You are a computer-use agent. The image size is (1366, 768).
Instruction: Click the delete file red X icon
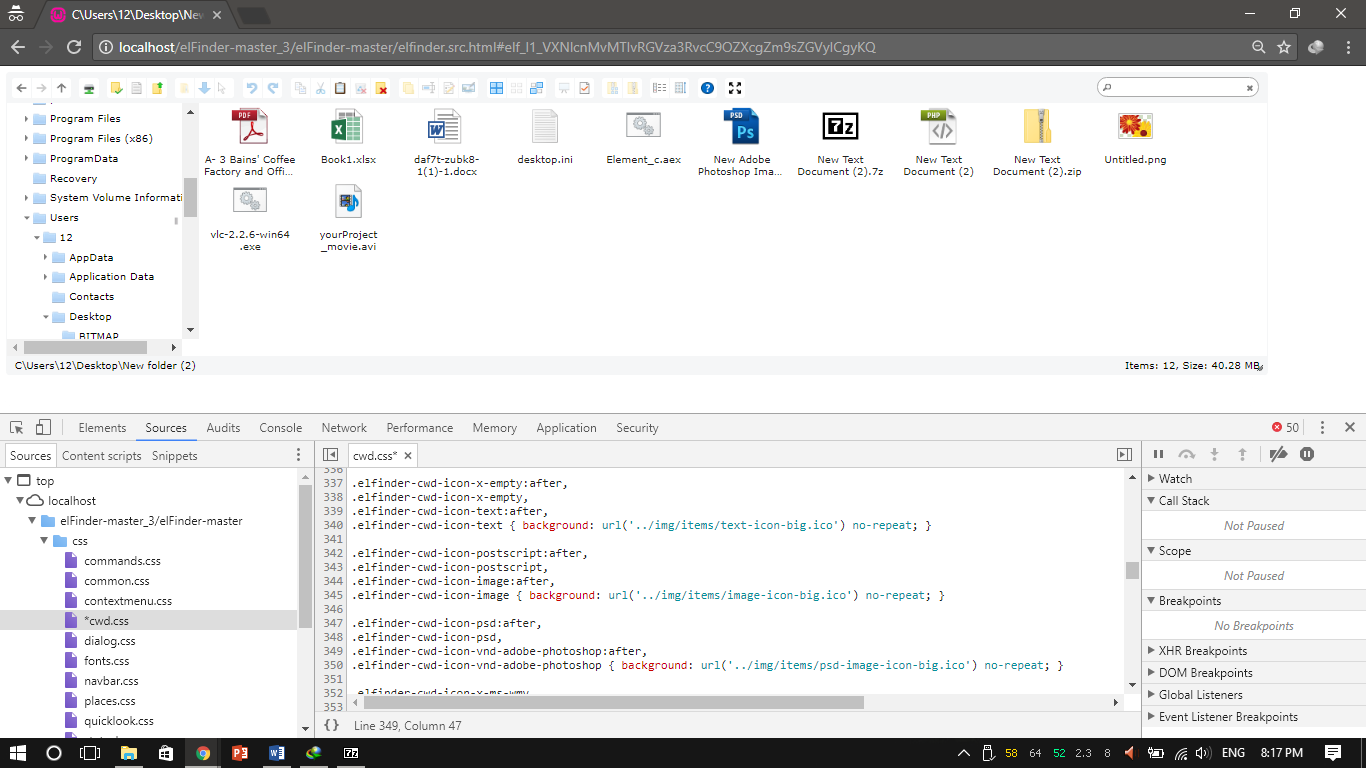(381, 88)
